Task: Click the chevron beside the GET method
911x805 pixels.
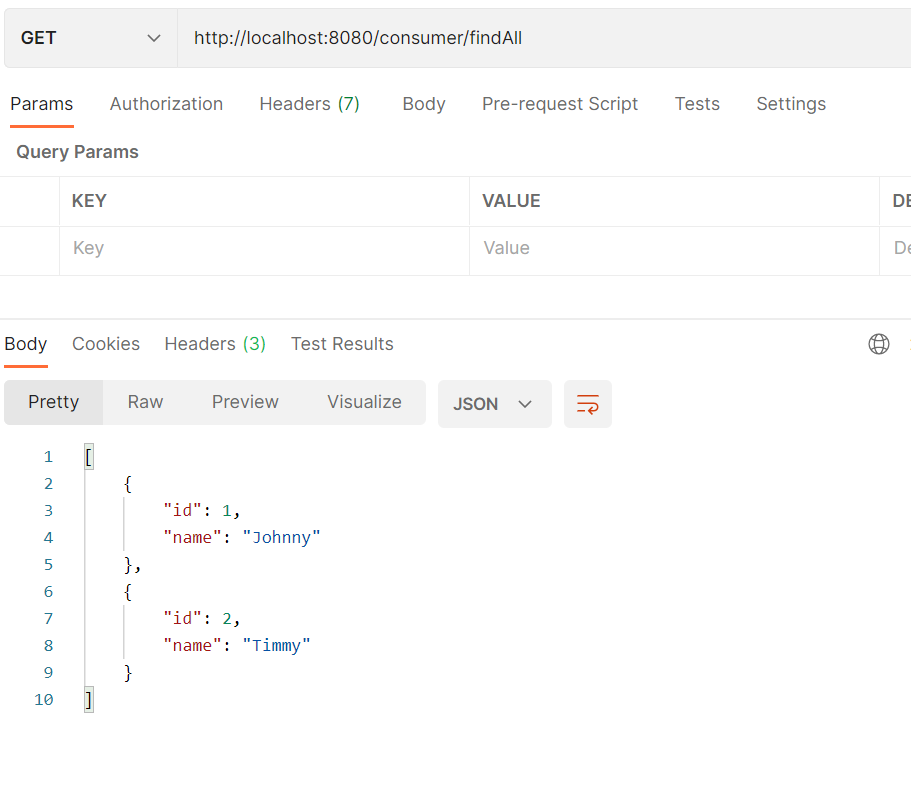Action: [x=153, y=38]
